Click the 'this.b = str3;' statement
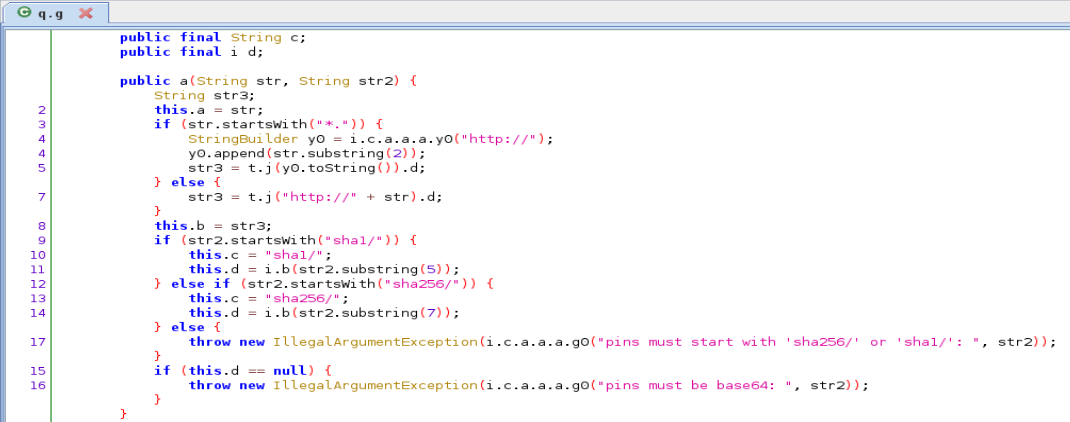The height and width of the screenshot is (422, 1070). pyautogui.click(x=213, y=225)
